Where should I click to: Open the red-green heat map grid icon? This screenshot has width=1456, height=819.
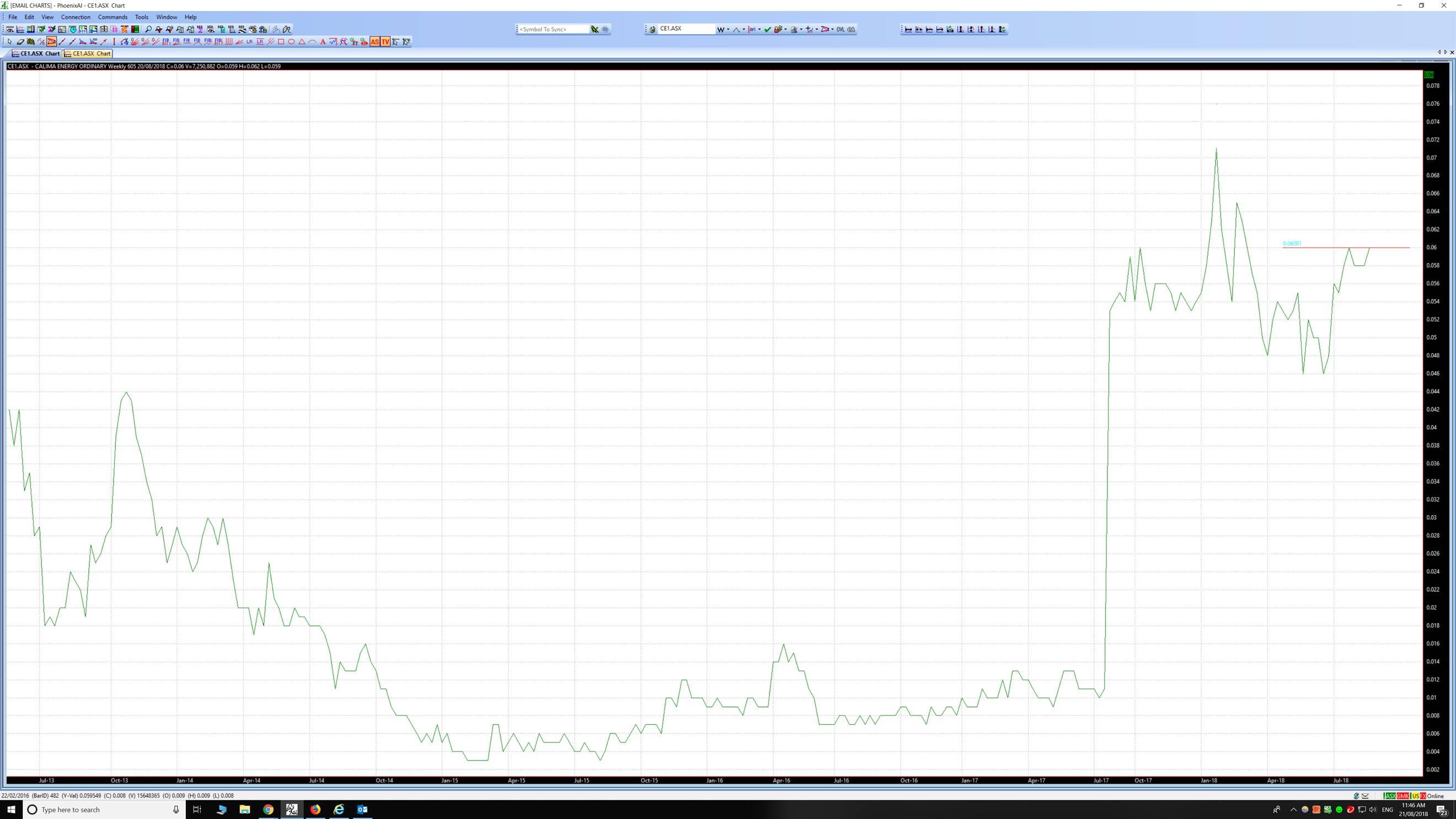click(x=135, y=29)
